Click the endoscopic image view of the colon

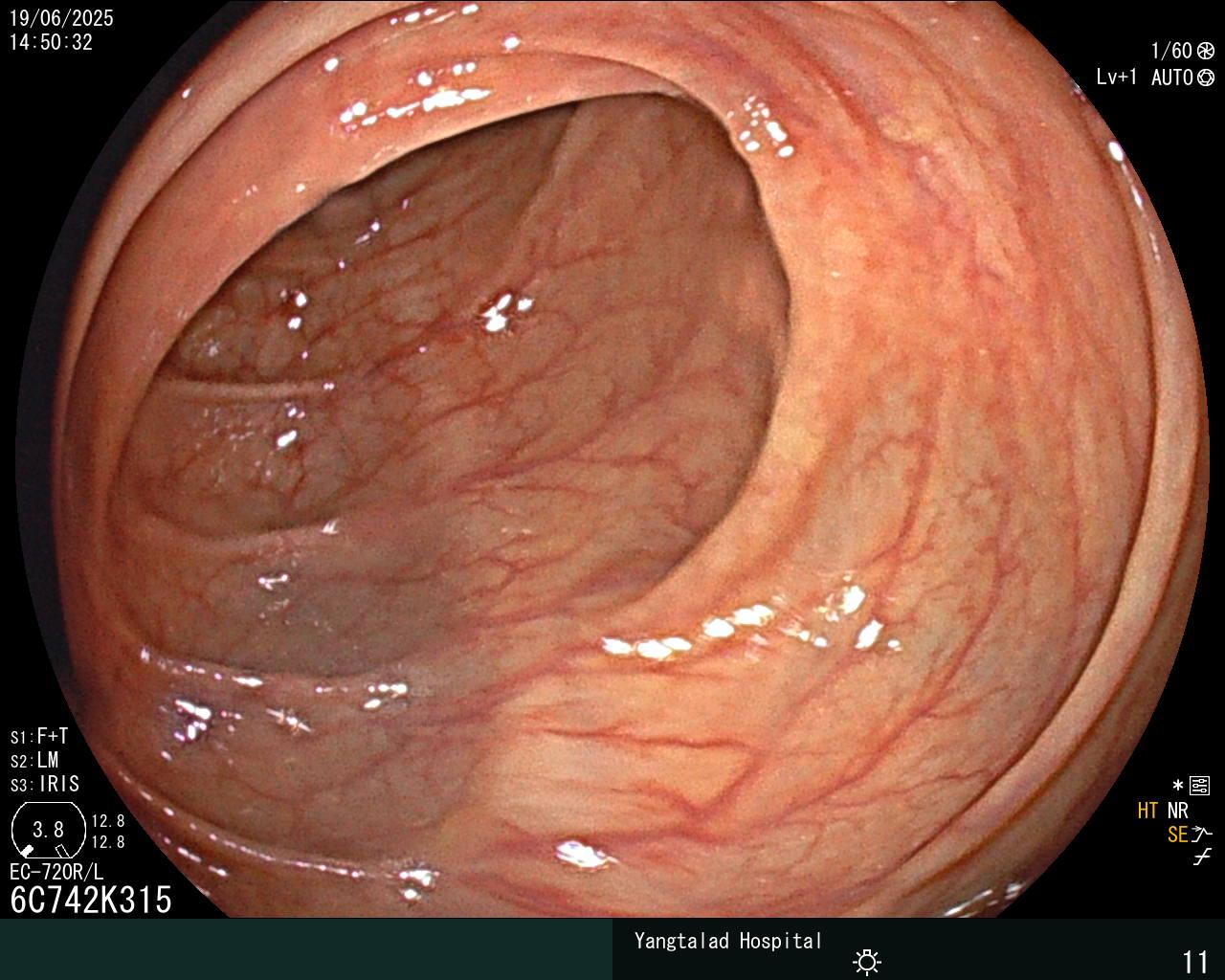click(612, 459)
